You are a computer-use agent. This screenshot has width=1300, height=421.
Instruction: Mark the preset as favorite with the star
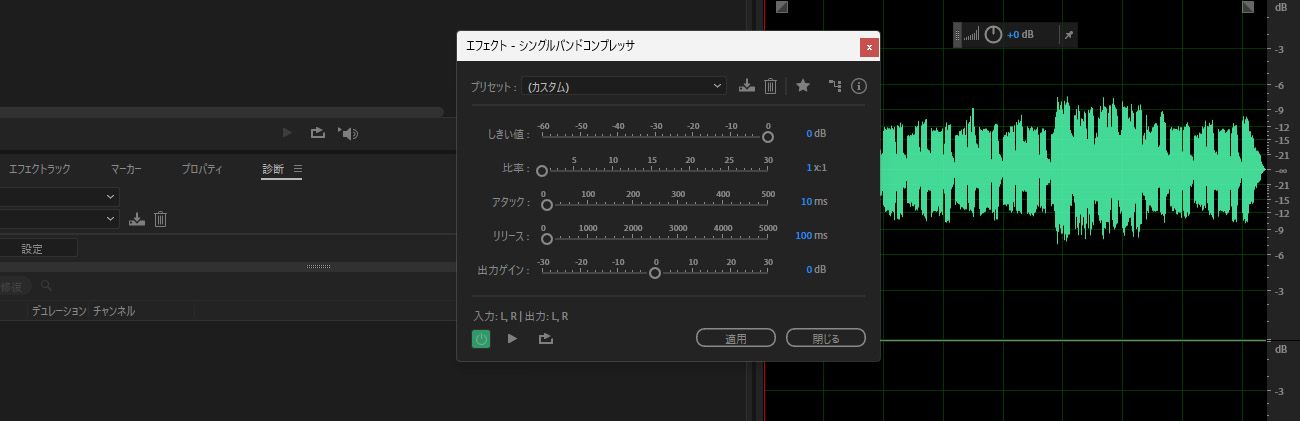pyautogui.click(x=803, y=86)
